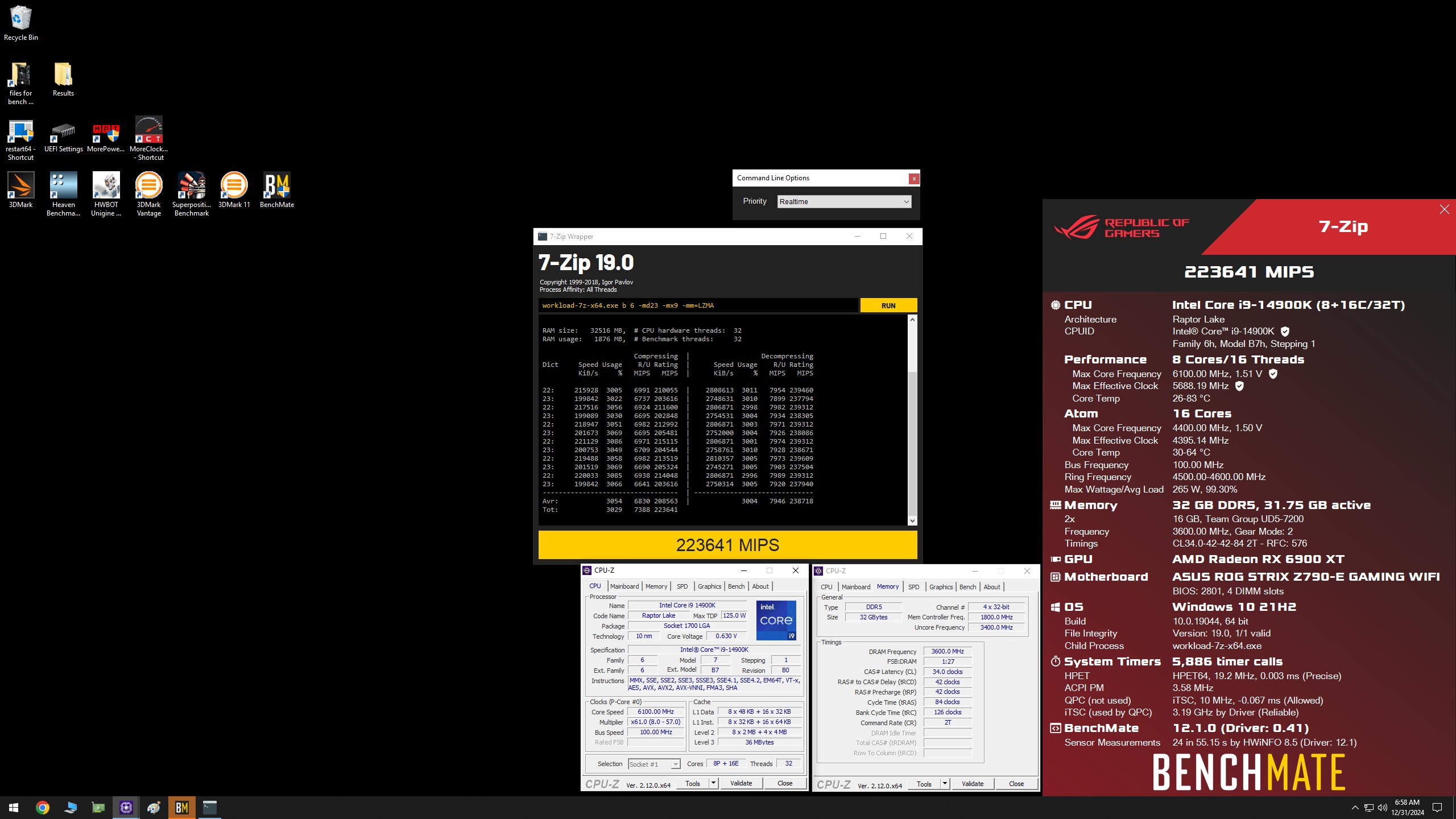Image resolution: width=1456 pixels, height=819 pixels.
Task: Launch Superposition Benchmark desktop icon
Action: (191, 195)
